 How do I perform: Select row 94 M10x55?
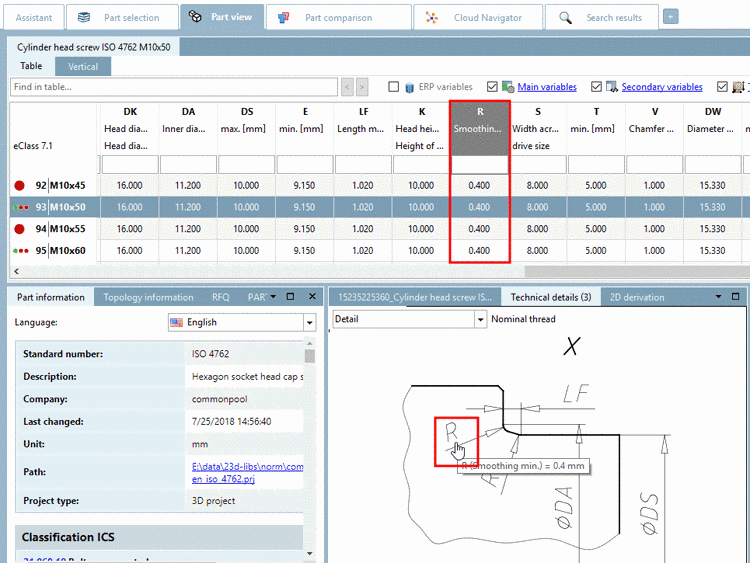click(x=375, y=229)
